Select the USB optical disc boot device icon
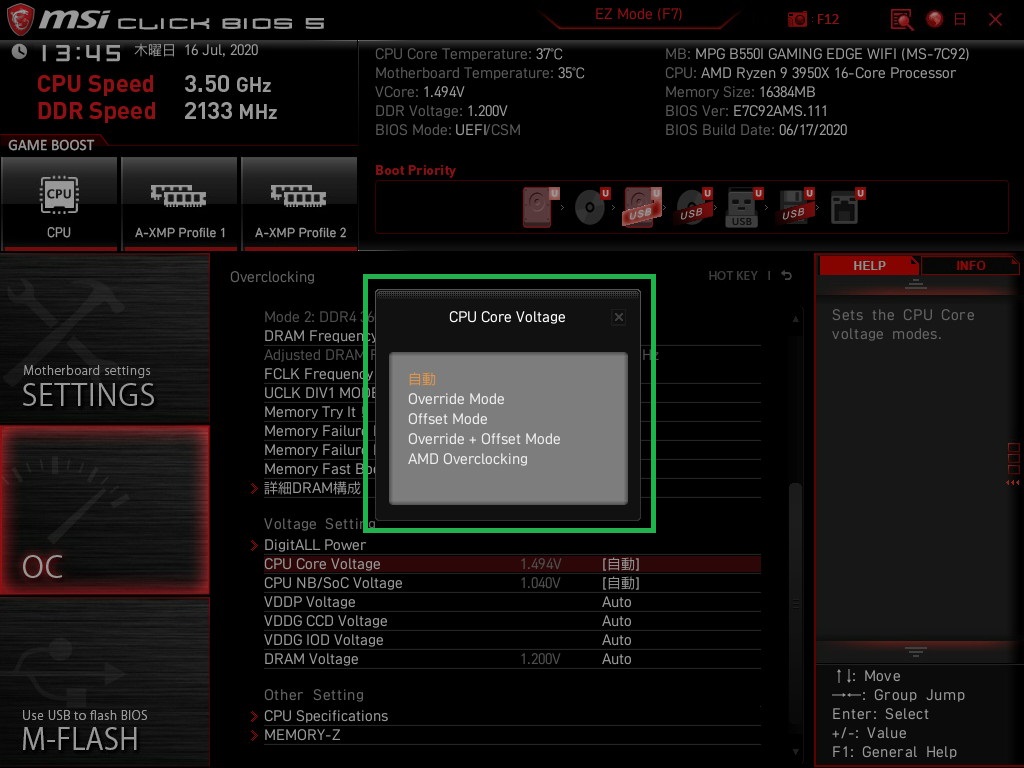The width and height of the screenshot is (1024, 768). coord(694,207)
